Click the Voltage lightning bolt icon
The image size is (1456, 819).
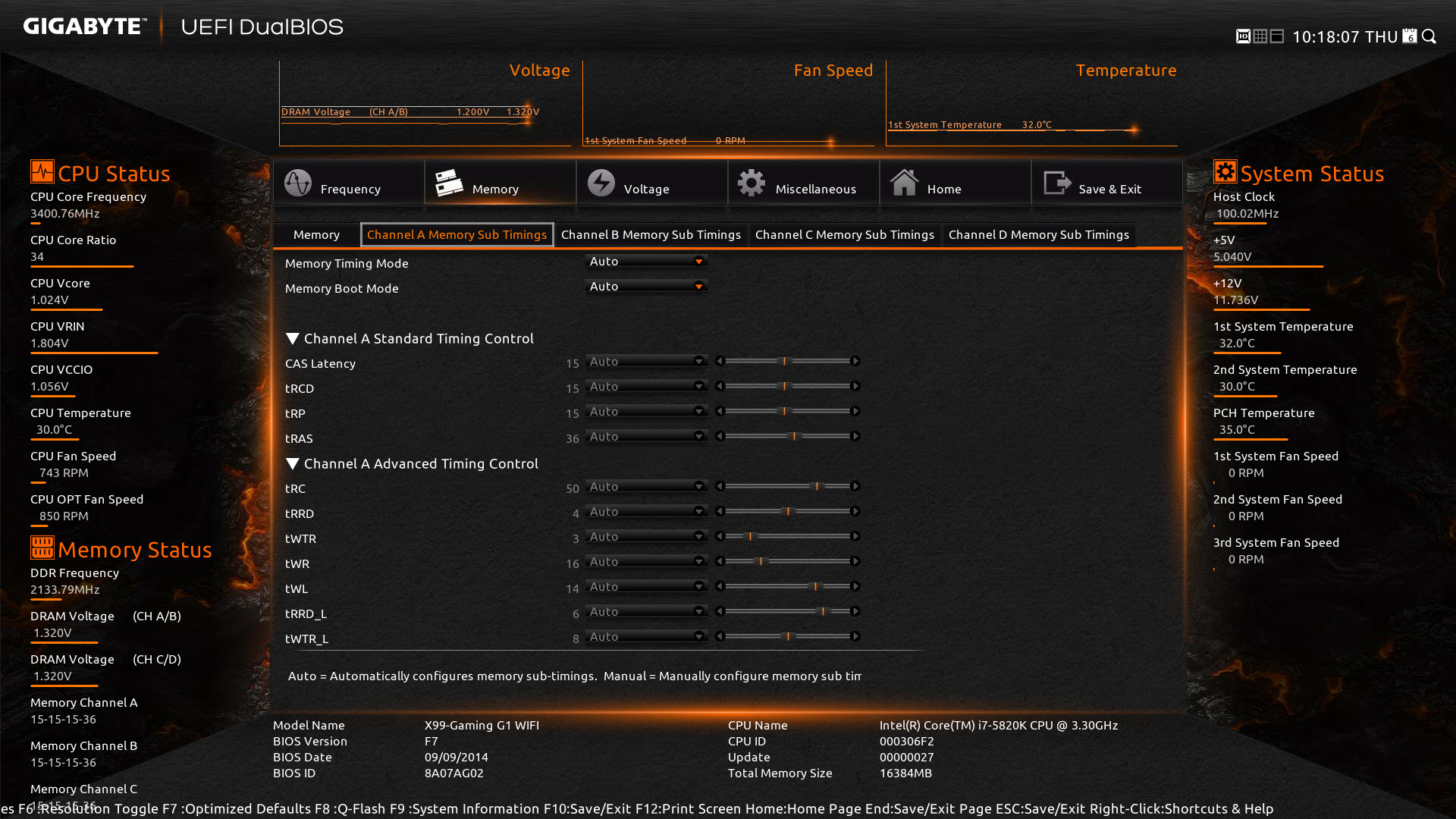click(x=601, y=183)
